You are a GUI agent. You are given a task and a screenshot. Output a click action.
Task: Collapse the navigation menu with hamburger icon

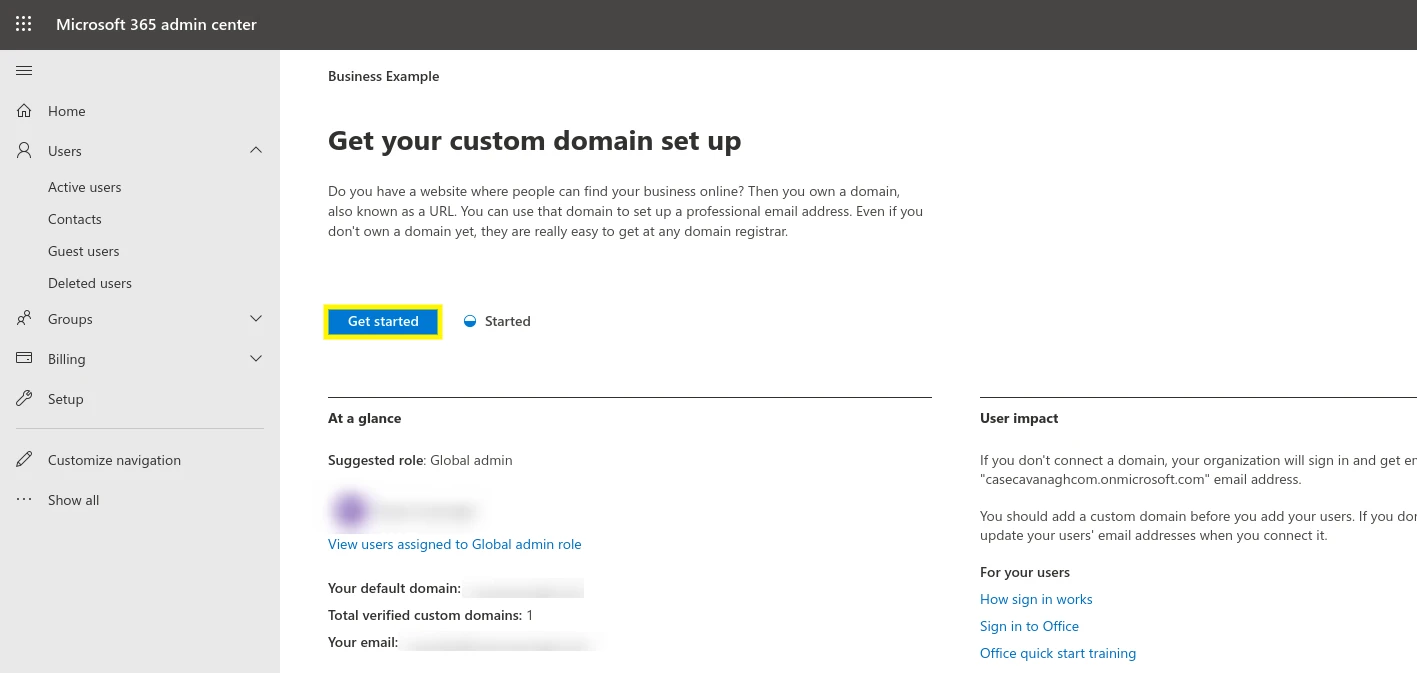[24, 70]
